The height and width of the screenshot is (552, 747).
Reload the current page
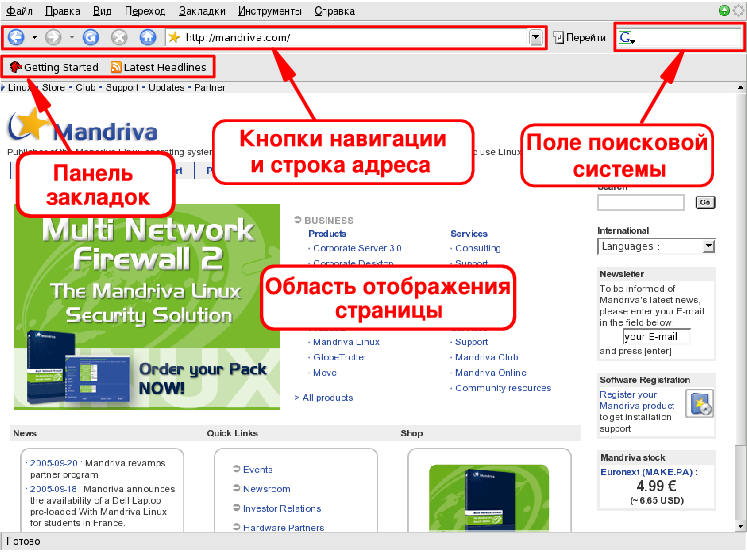point(91,37)
